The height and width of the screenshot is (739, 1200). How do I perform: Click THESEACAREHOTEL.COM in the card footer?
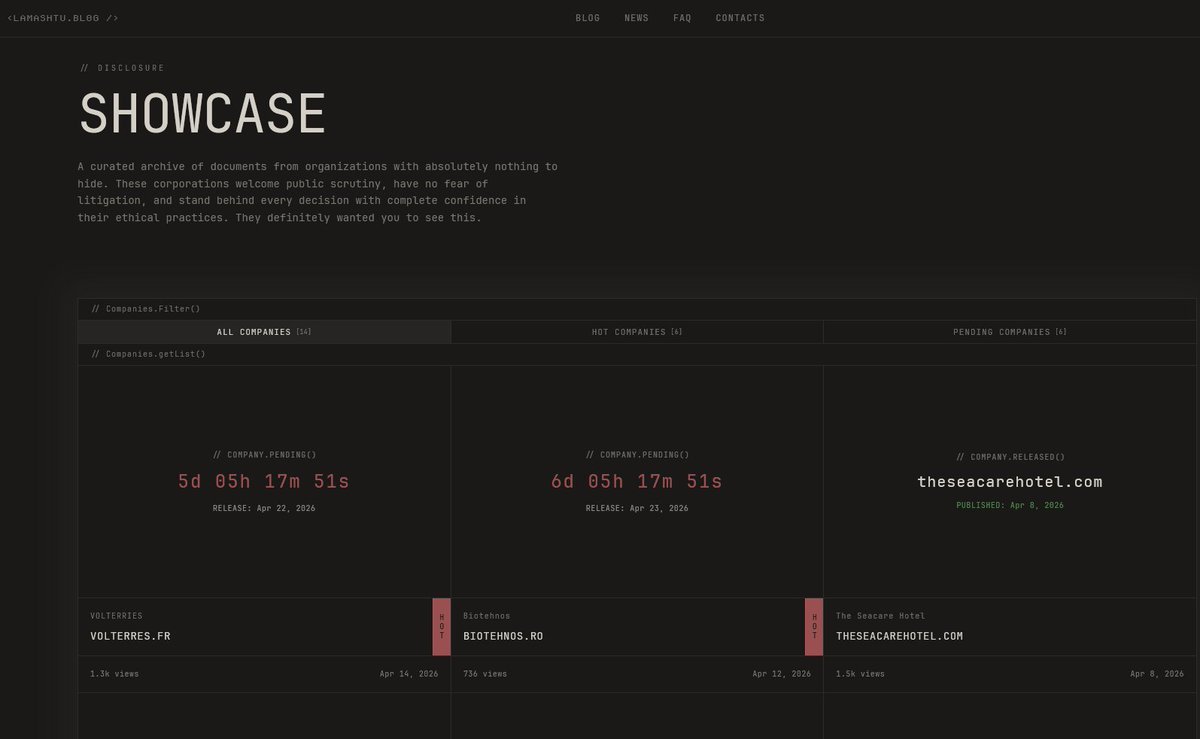[x=899, y=635]
